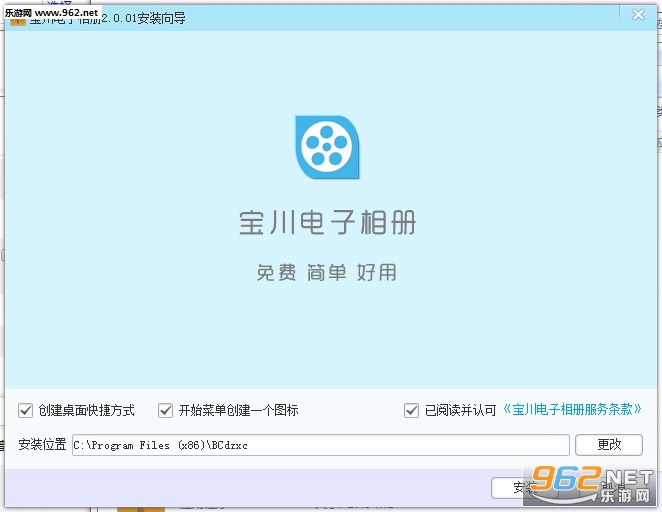This screenshot has height=512, width=662.
Task: Uncheck 创建桌面快捷方式 checkbox
Action: tap(25, 410)
